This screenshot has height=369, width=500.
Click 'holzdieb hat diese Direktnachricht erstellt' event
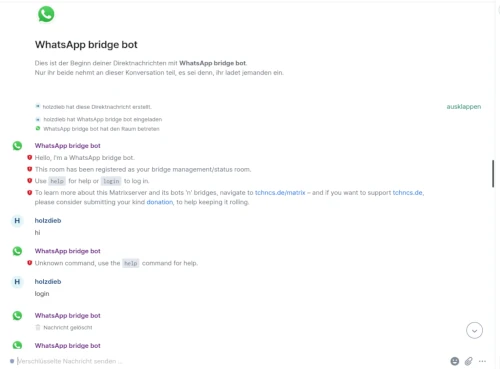[x=97, y=107]
